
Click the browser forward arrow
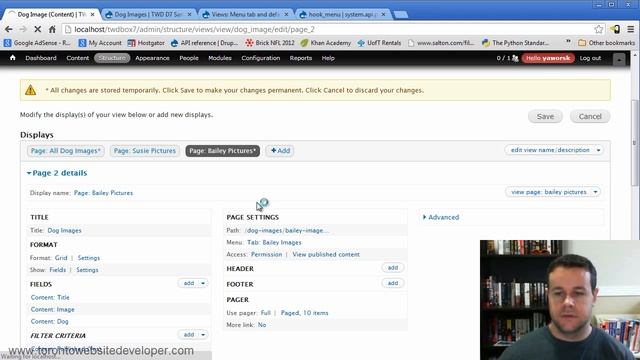(x=23, y=29)
